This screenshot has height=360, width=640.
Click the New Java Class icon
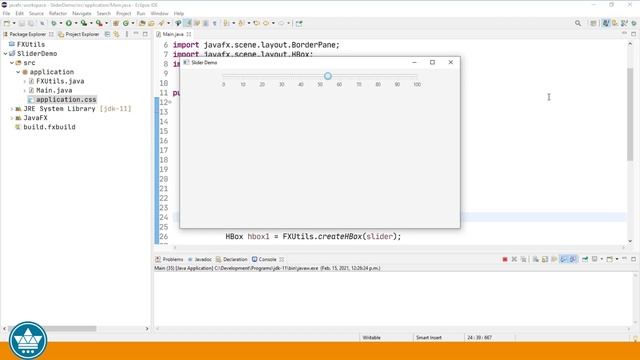point(126,23)
